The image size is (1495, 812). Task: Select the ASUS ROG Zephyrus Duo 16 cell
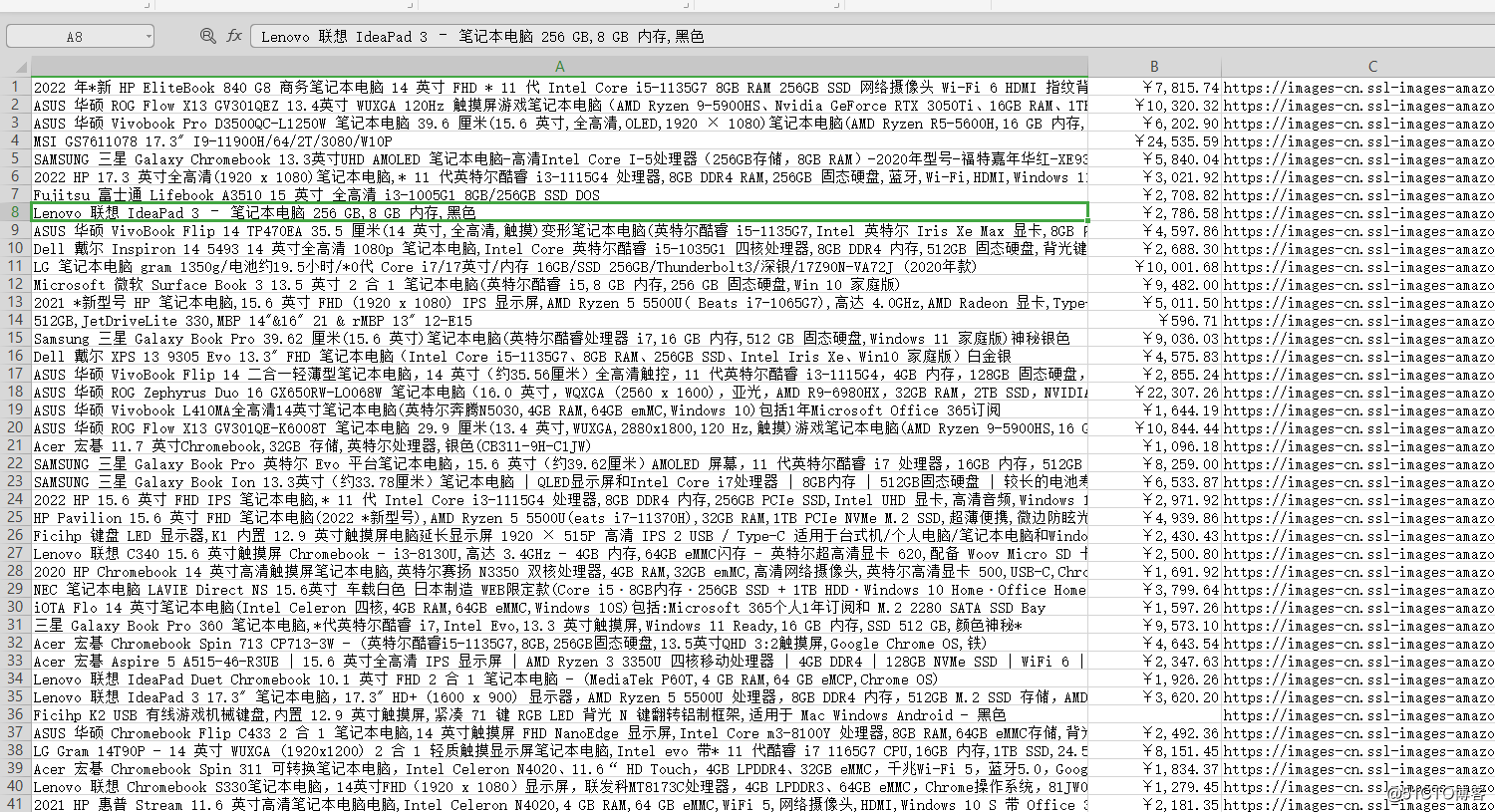point(559,392)
